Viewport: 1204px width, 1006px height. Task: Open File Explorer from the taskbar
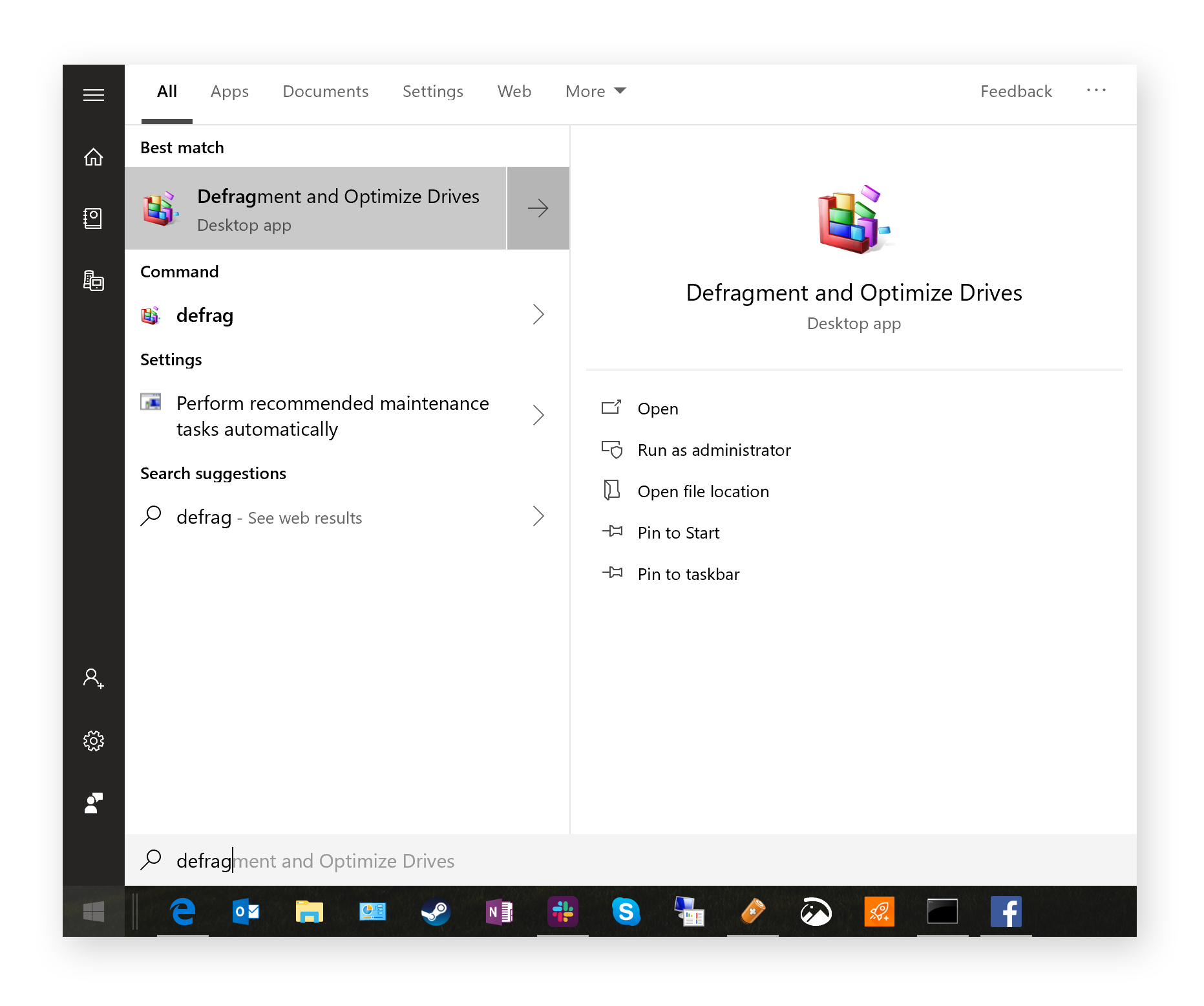pos(310,912)
